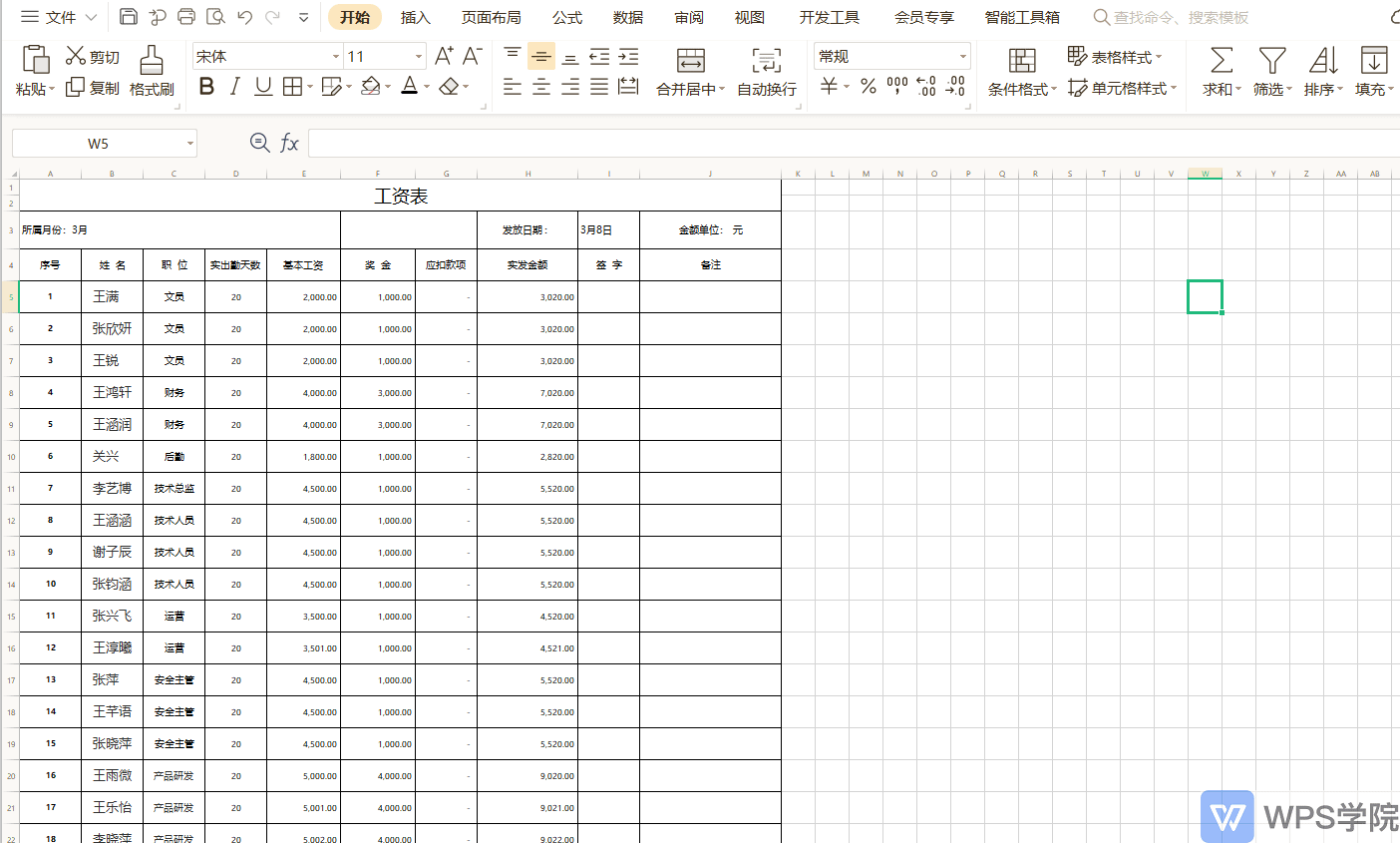Image resolution: width=1400 pixels, height=843 pixels.
Task: Click the distributed alignment icon
Action: tap(628, 87)
